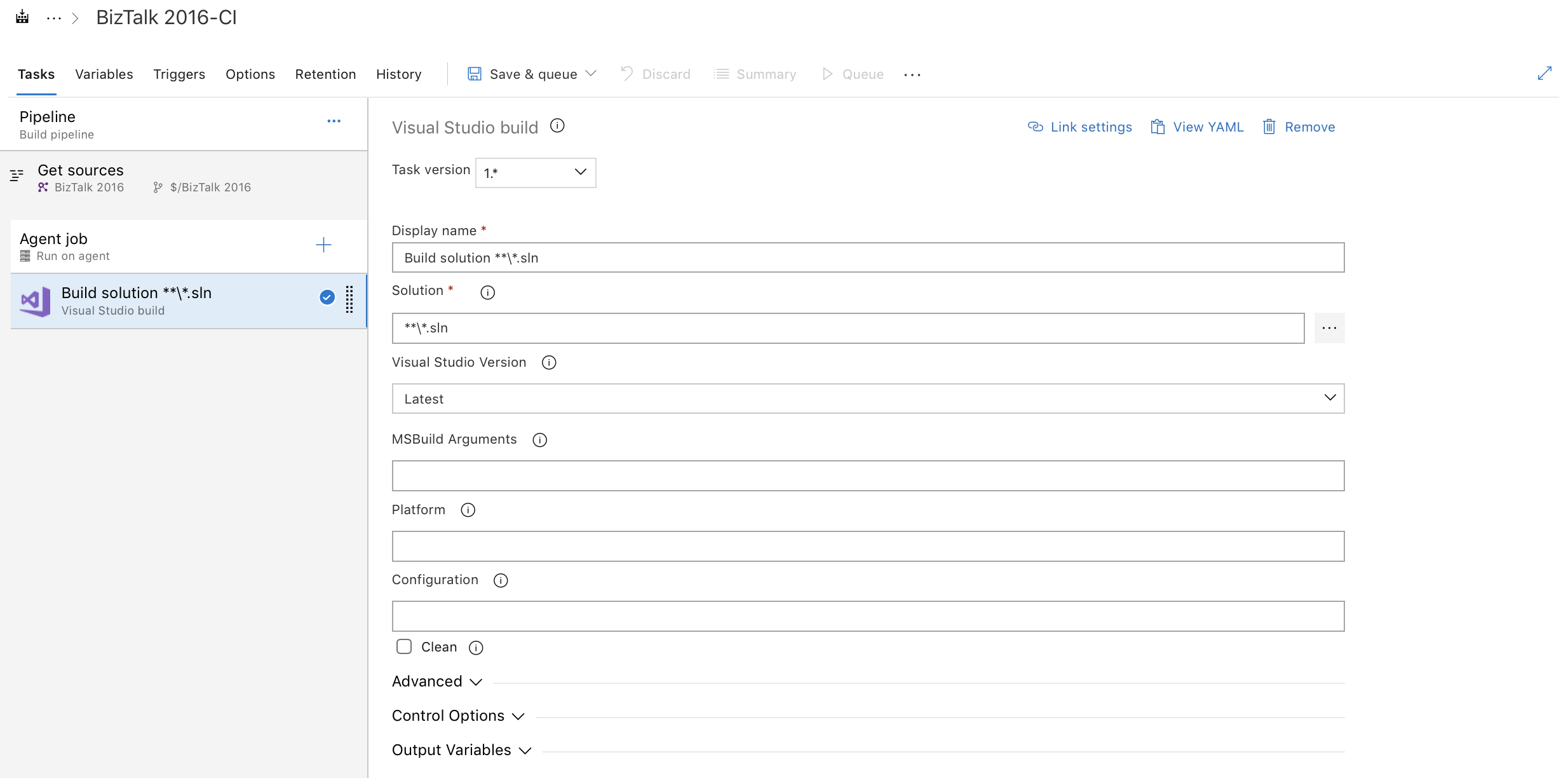Click the Link settings button
The image size is (1568, 778).
click(1080, 126)
